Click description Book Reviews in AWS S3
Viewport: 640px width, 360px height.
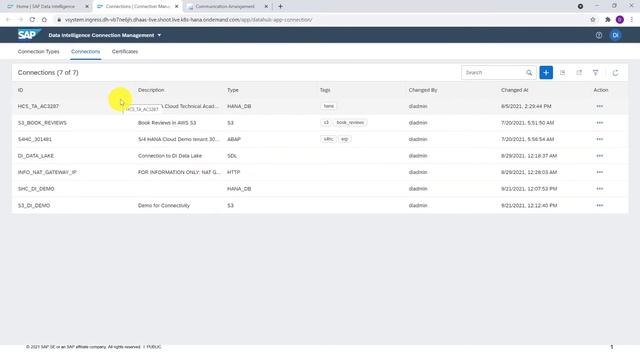[167, 122]
